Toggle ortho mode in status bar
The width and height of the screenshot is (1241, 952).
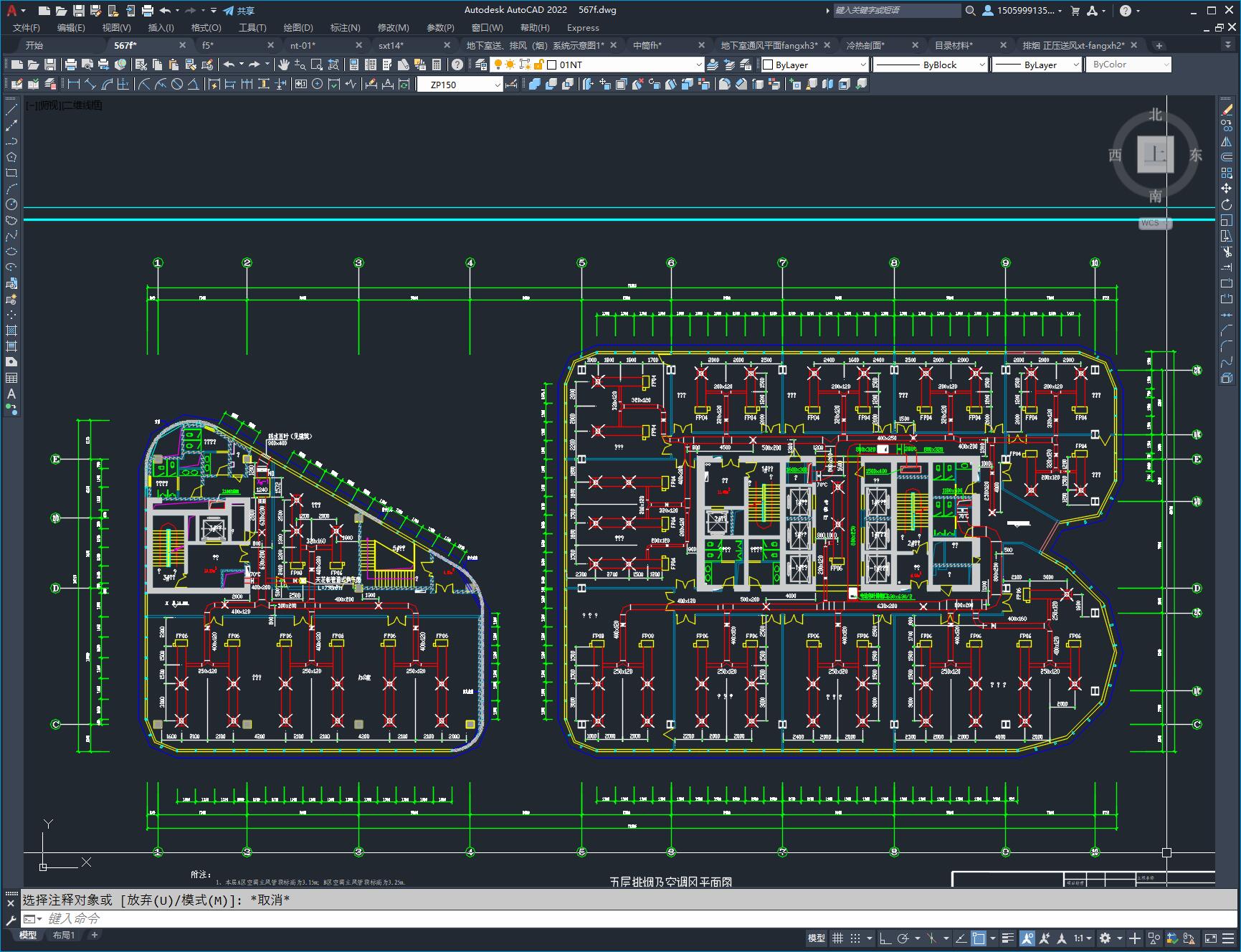885,938
